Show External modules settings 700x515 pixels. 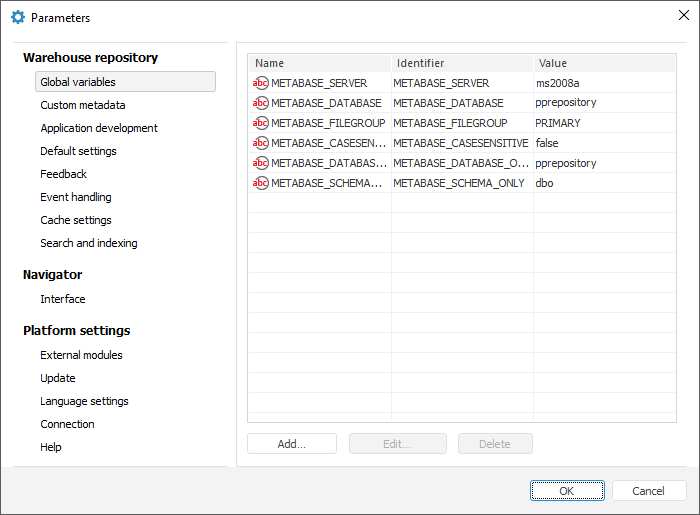[81, 355]
